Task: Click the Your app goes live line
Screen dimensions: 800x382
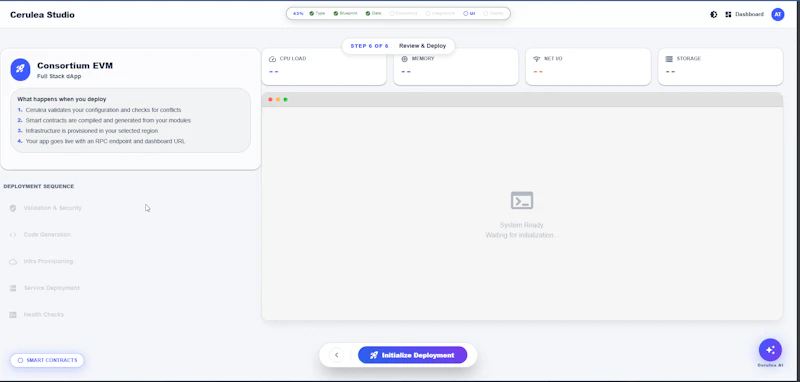Action: pos(106,141)
